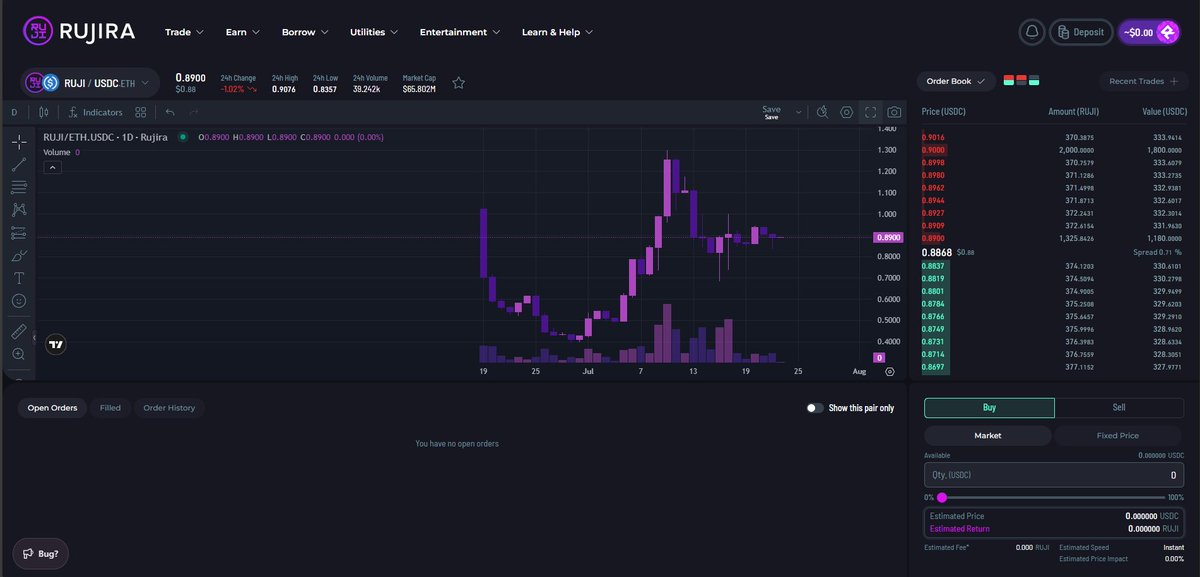The image size is (1200, 577).
Task: Click the TradingView logo on chart
Action: (56, 344)
